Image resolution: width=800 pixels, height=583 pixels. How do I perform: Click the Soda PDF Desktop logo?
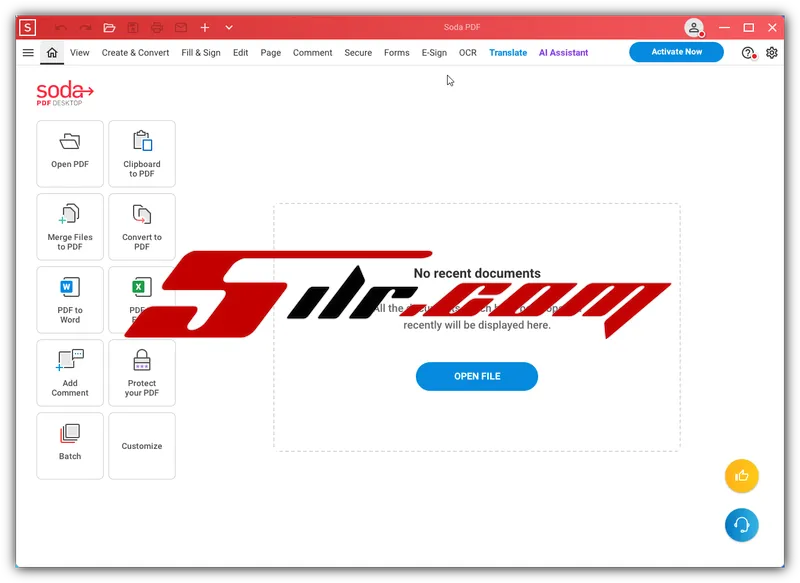point(65,93)
